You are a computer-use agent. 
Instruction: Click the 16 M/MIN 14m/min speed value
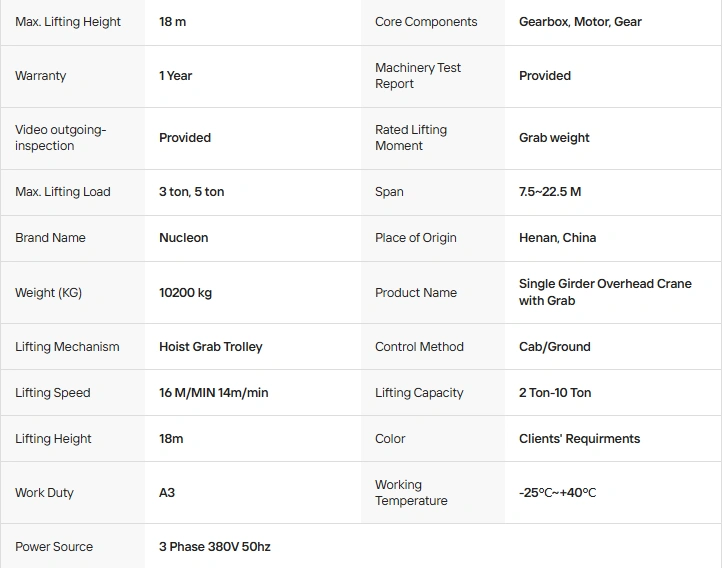click(213, 393)
